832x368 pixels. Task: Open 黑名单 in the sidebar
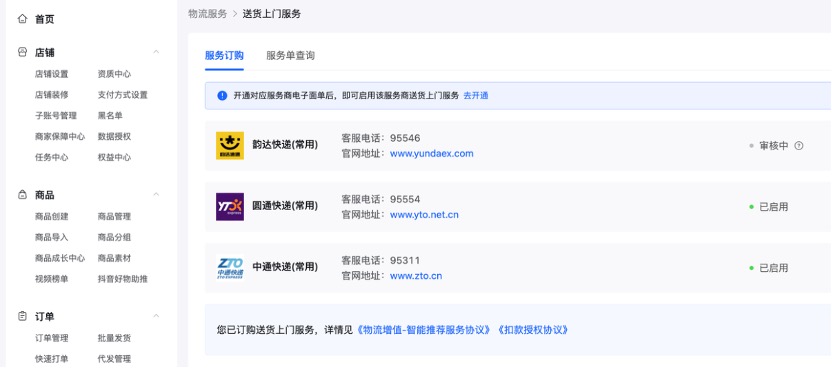pos(110,116)
